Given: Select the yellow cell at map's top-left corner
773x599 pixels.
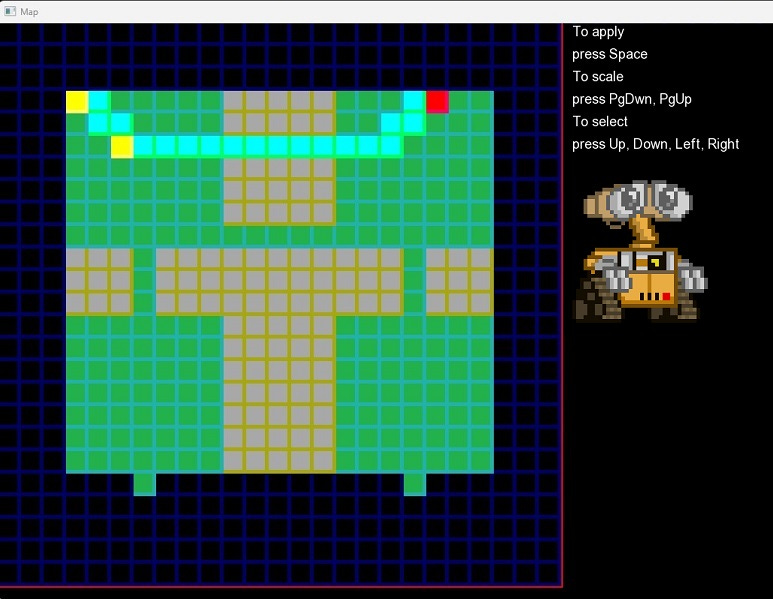Looking at the screenshot, I should [x=77, y=102].
